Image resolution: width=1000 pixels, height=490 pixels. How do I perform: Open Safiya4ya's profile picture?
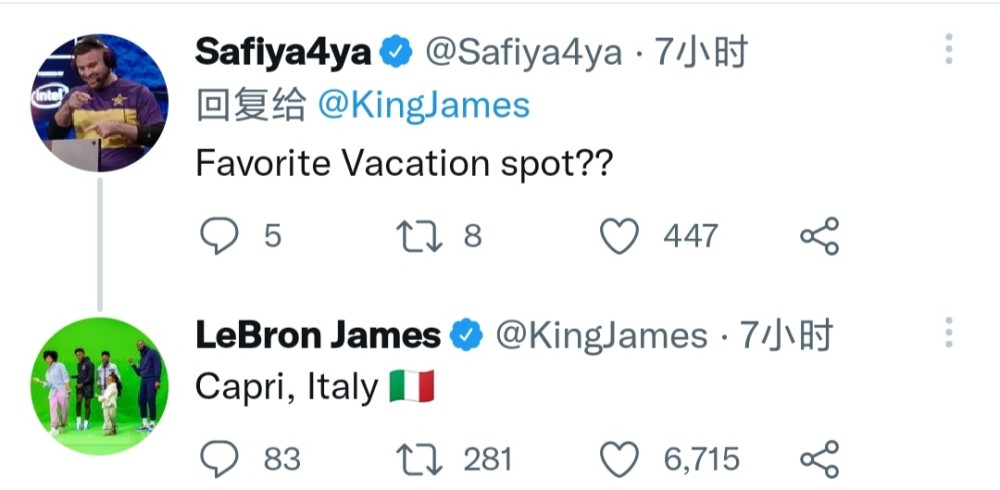(99, 103)
